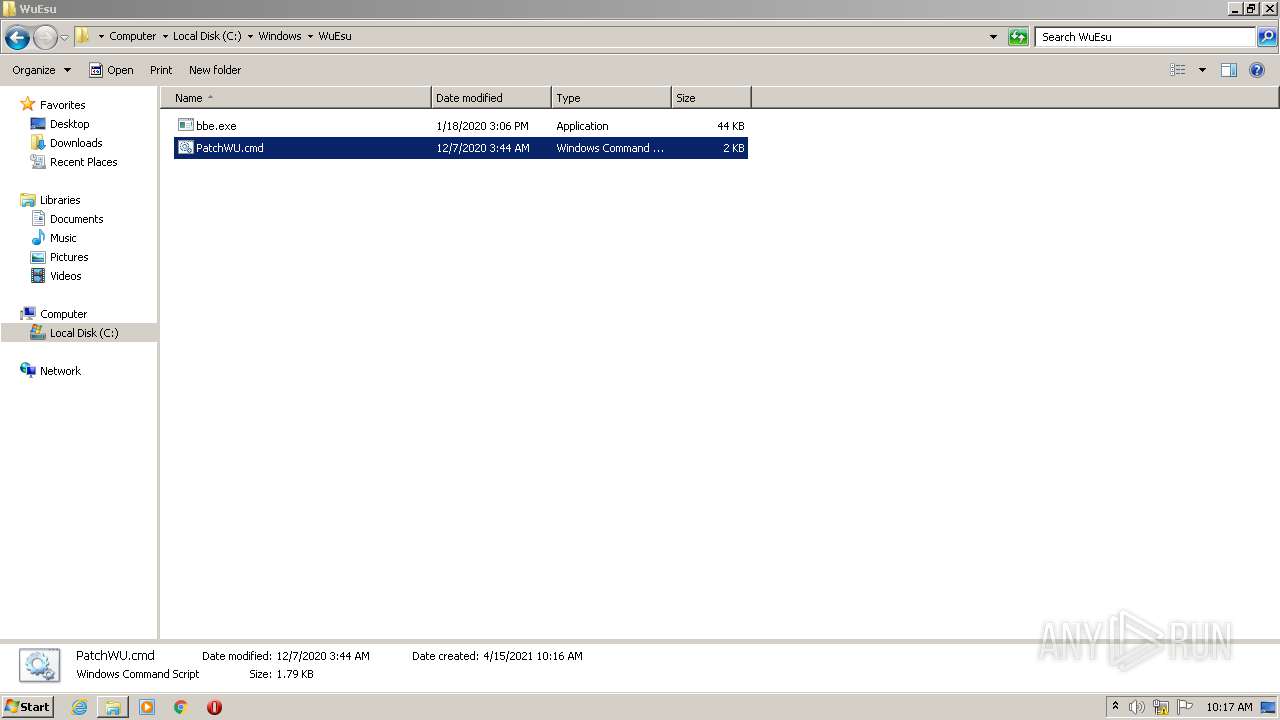Viewport: 1280px width, 720px height.
Task: Click the Network icon in navigation pane
Action: (x=28, y=370)
